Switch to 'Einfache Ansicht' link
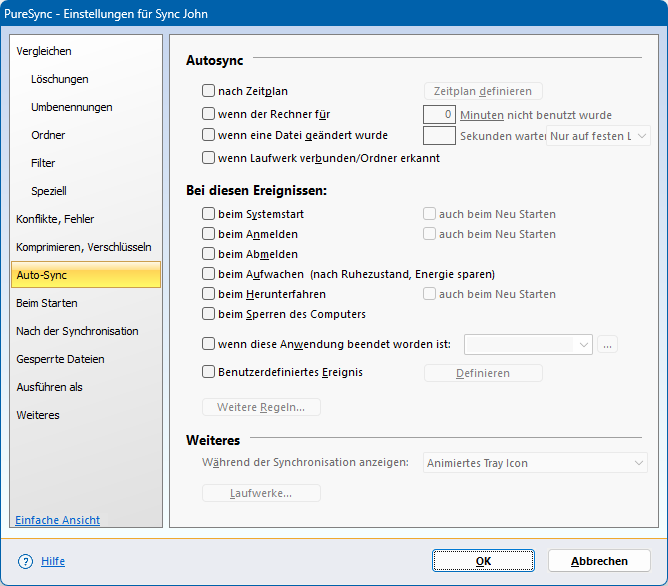Image resolution: width=668 pixels, height=586 pixels. [x=58, y=520]
